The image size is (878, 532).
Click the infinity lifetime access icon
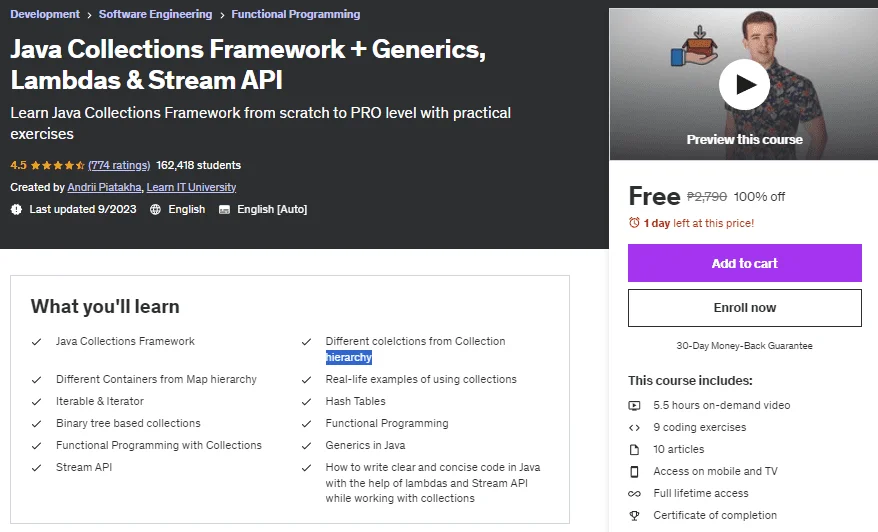[x=634, y=494]
